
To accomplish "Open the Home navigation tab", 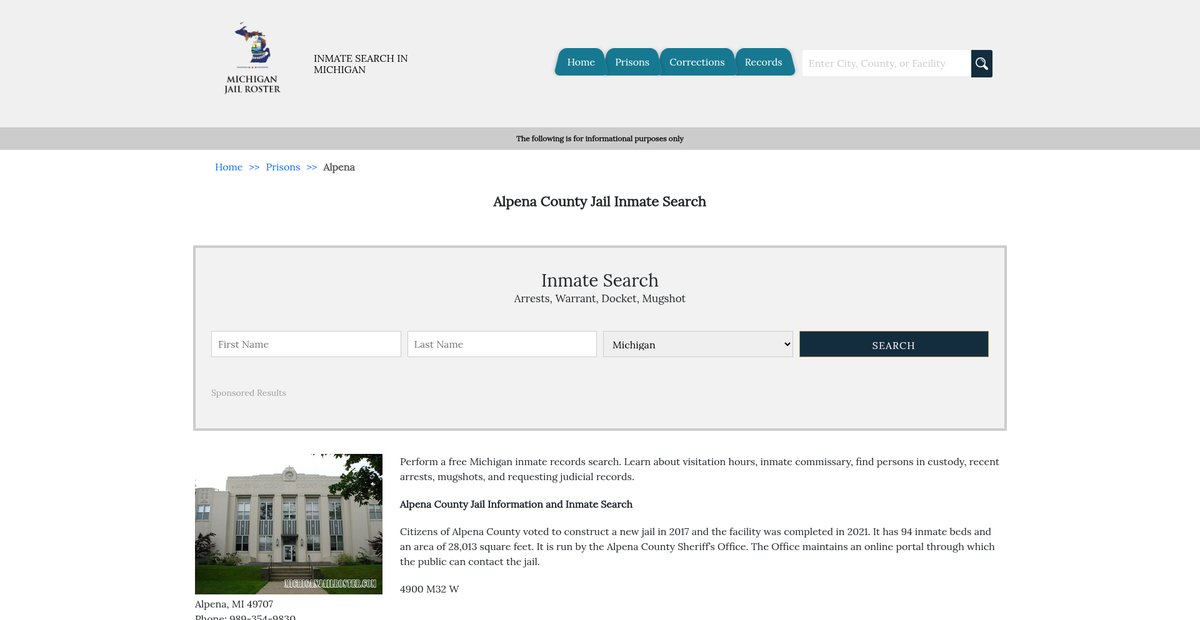I will (x=580, y=62).
